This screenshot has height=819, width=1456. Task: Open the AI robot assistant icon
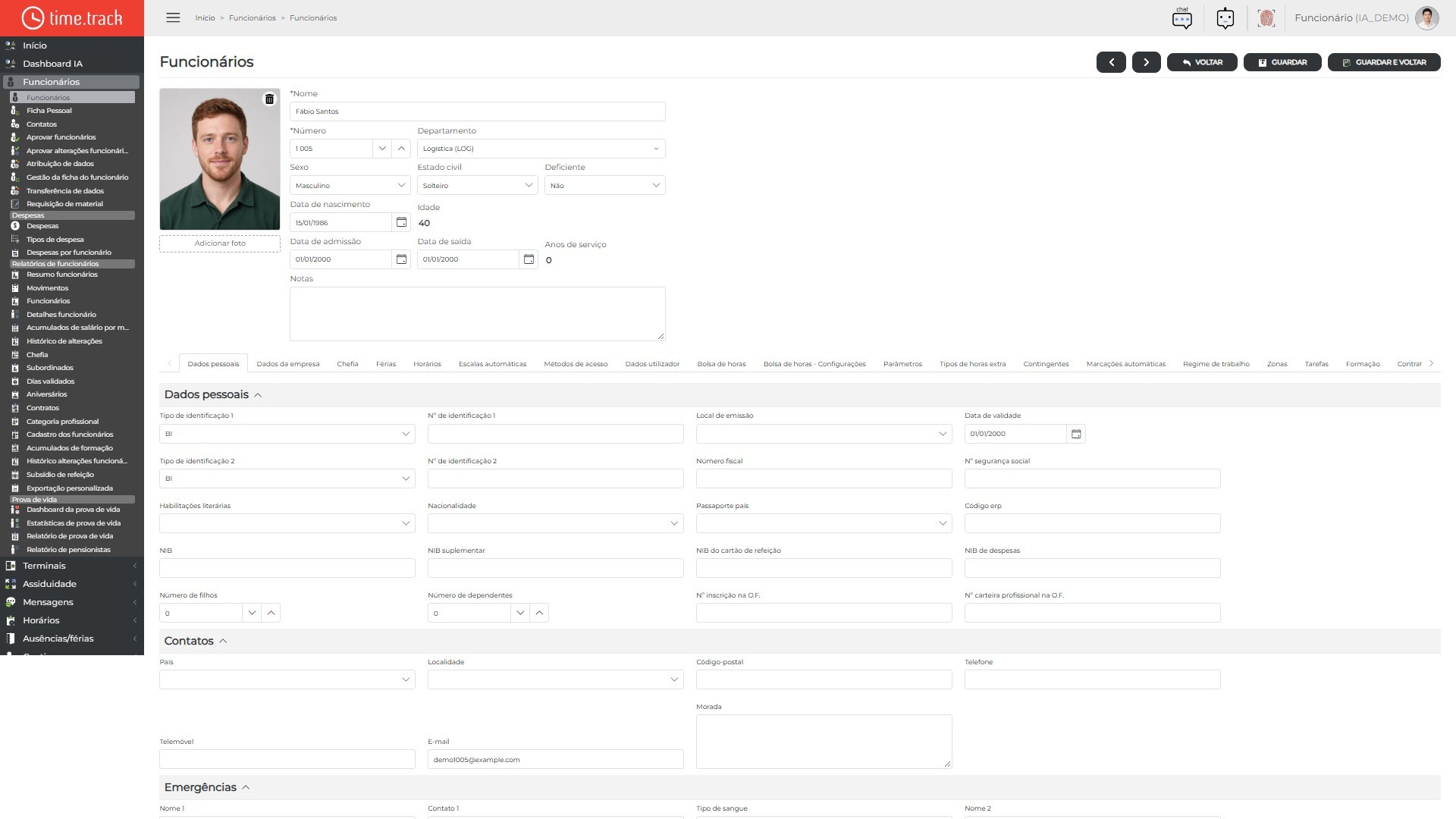pyautogui.click(x=1225, y=17)
